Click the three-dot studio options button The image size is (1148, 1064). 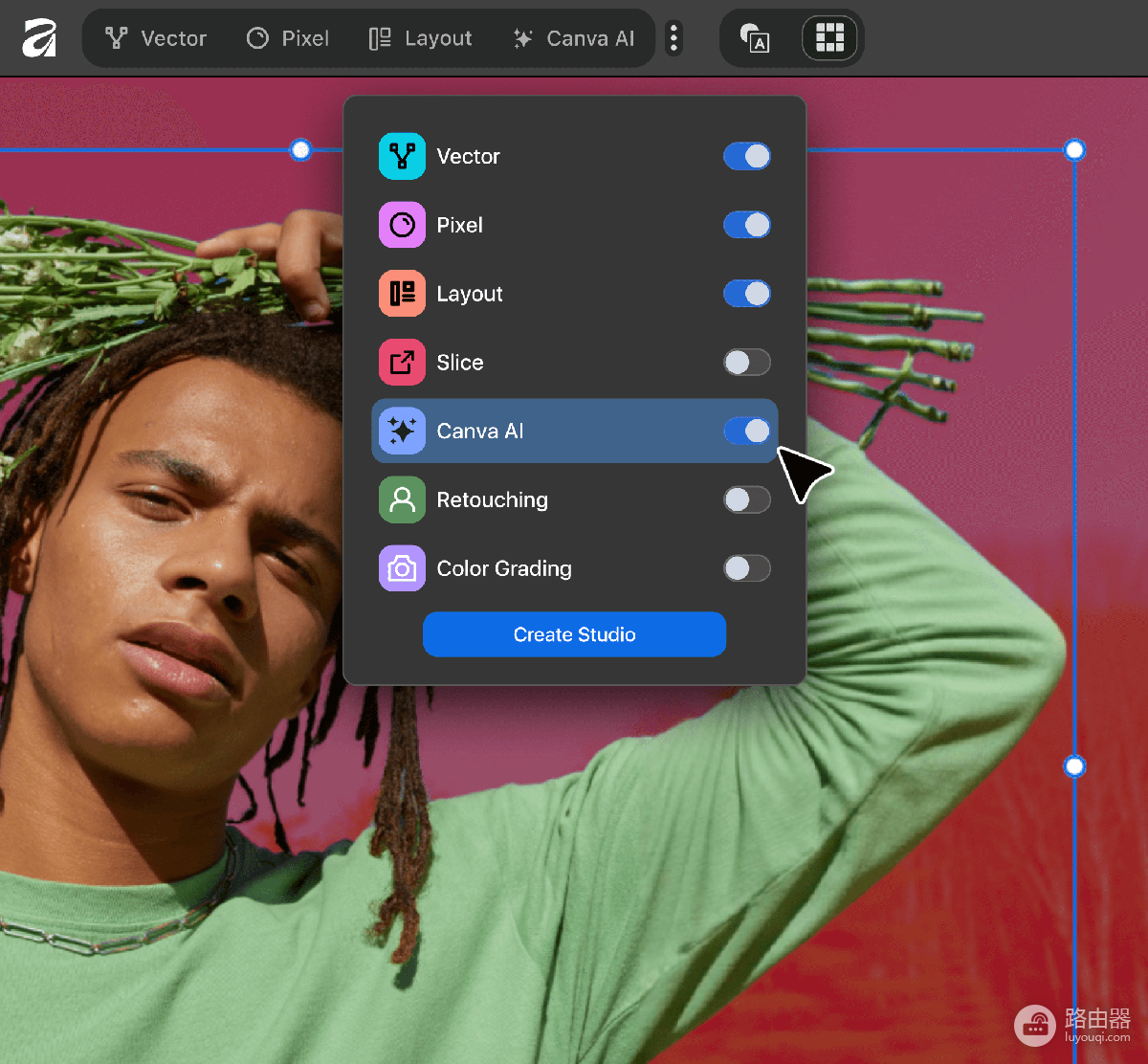(674, 38)
